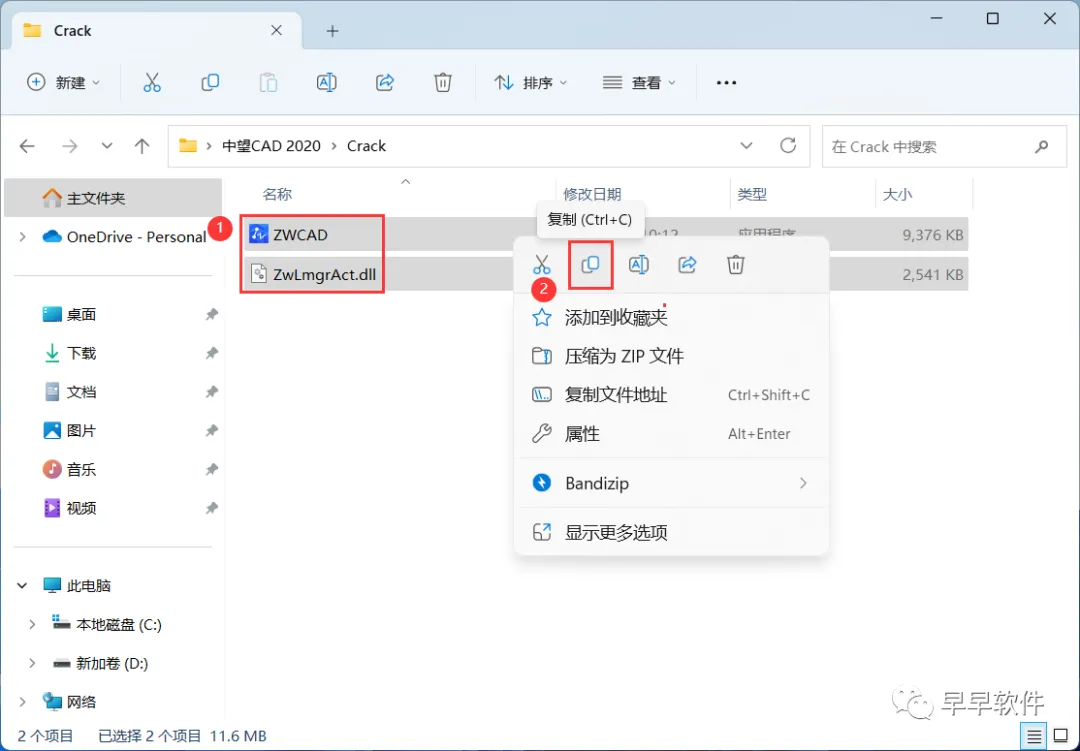This screenshot has width=1080, height=751.
Task: Click Copy icon in context menu
Action: (x=590, y=265)
